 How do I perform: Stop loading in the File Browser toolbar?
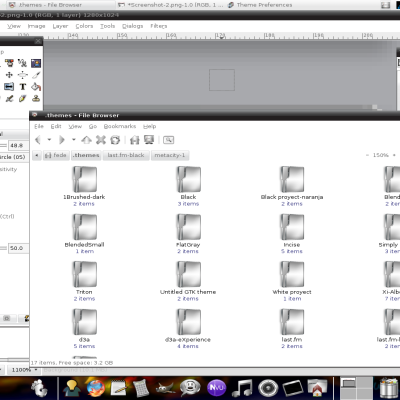click(x=101, y=140)
